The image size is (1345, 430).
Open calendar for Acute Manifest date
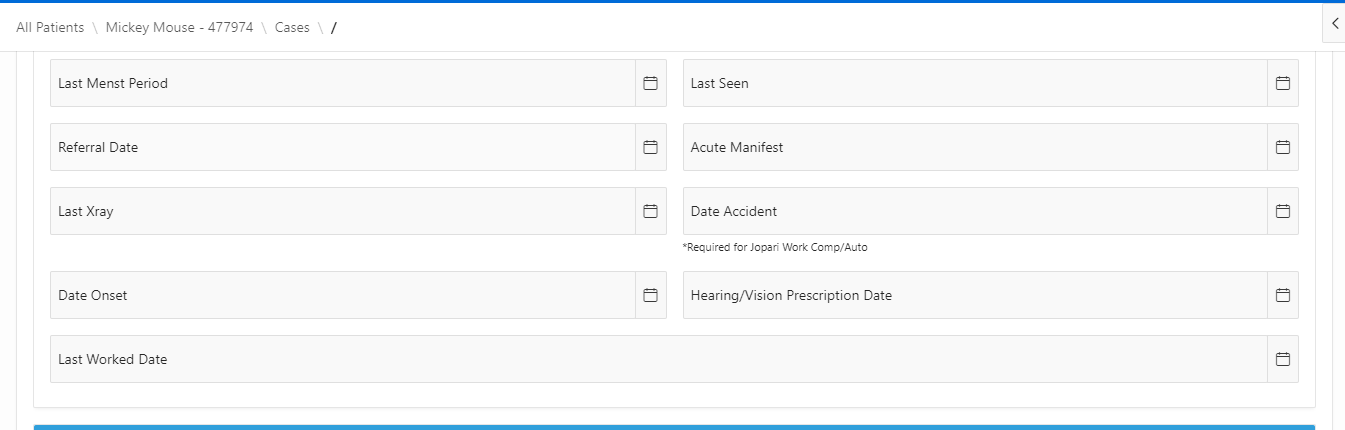click(x=1282, y=147)
